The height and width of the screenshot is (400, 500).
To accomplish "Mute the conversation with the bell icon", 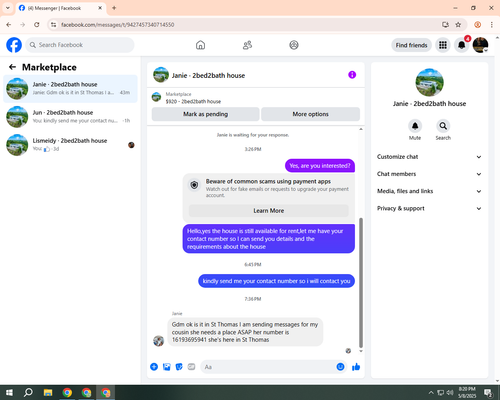I will click(415, 126).
